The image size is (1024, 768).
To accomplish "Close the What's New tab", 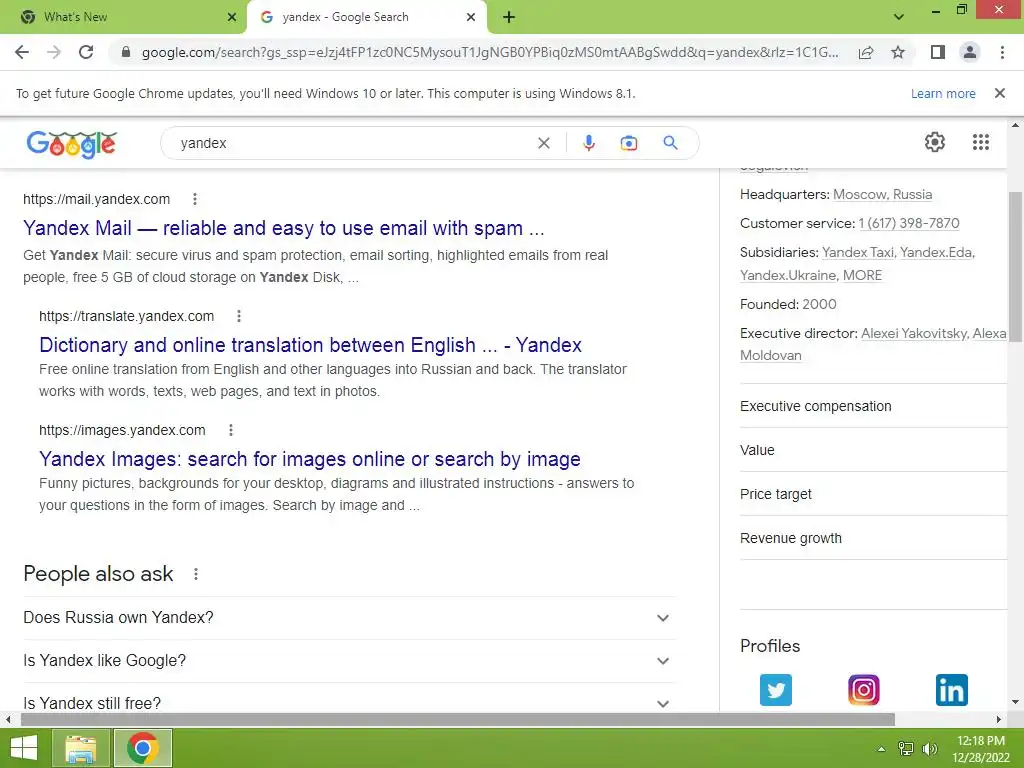I will (x=231, y=17).
